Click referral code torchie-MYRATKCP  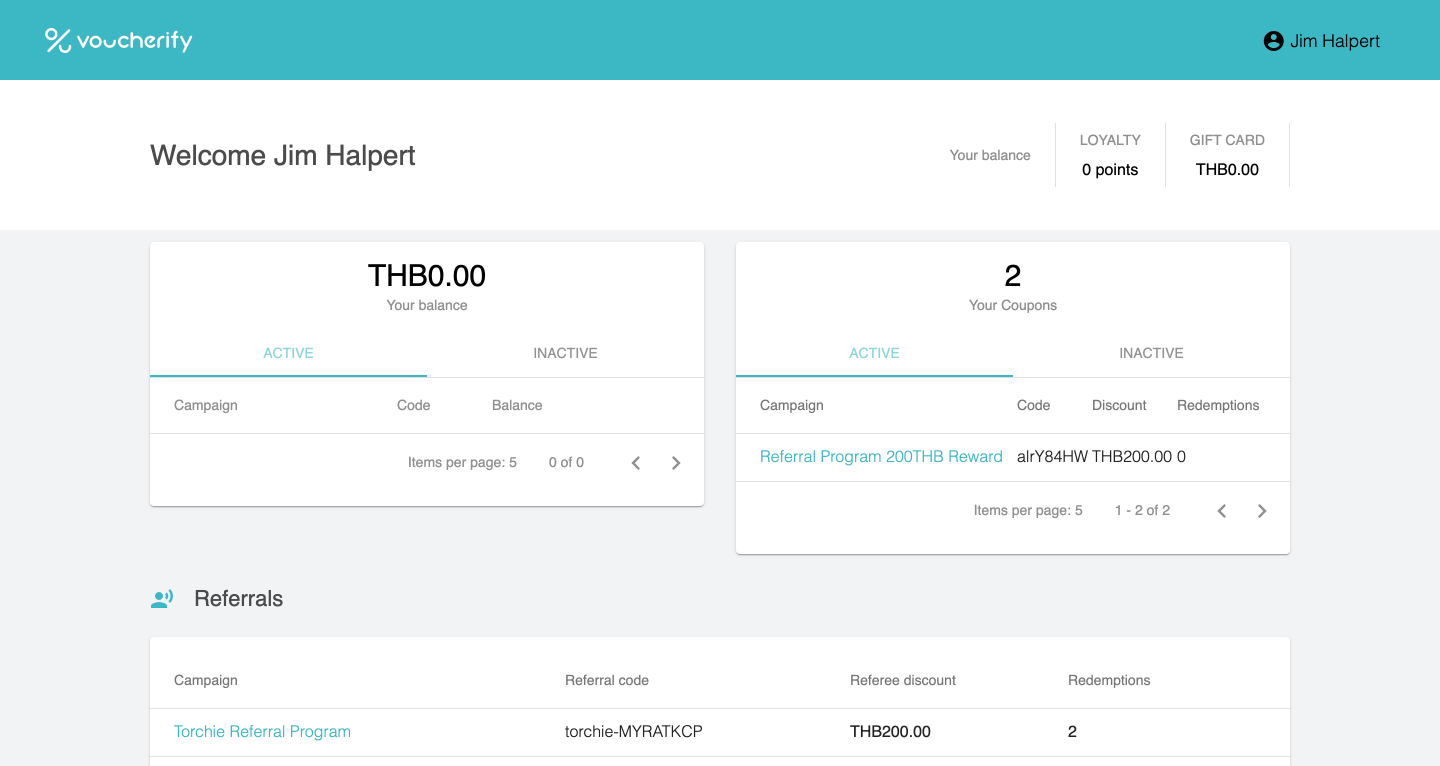[634, 732]
